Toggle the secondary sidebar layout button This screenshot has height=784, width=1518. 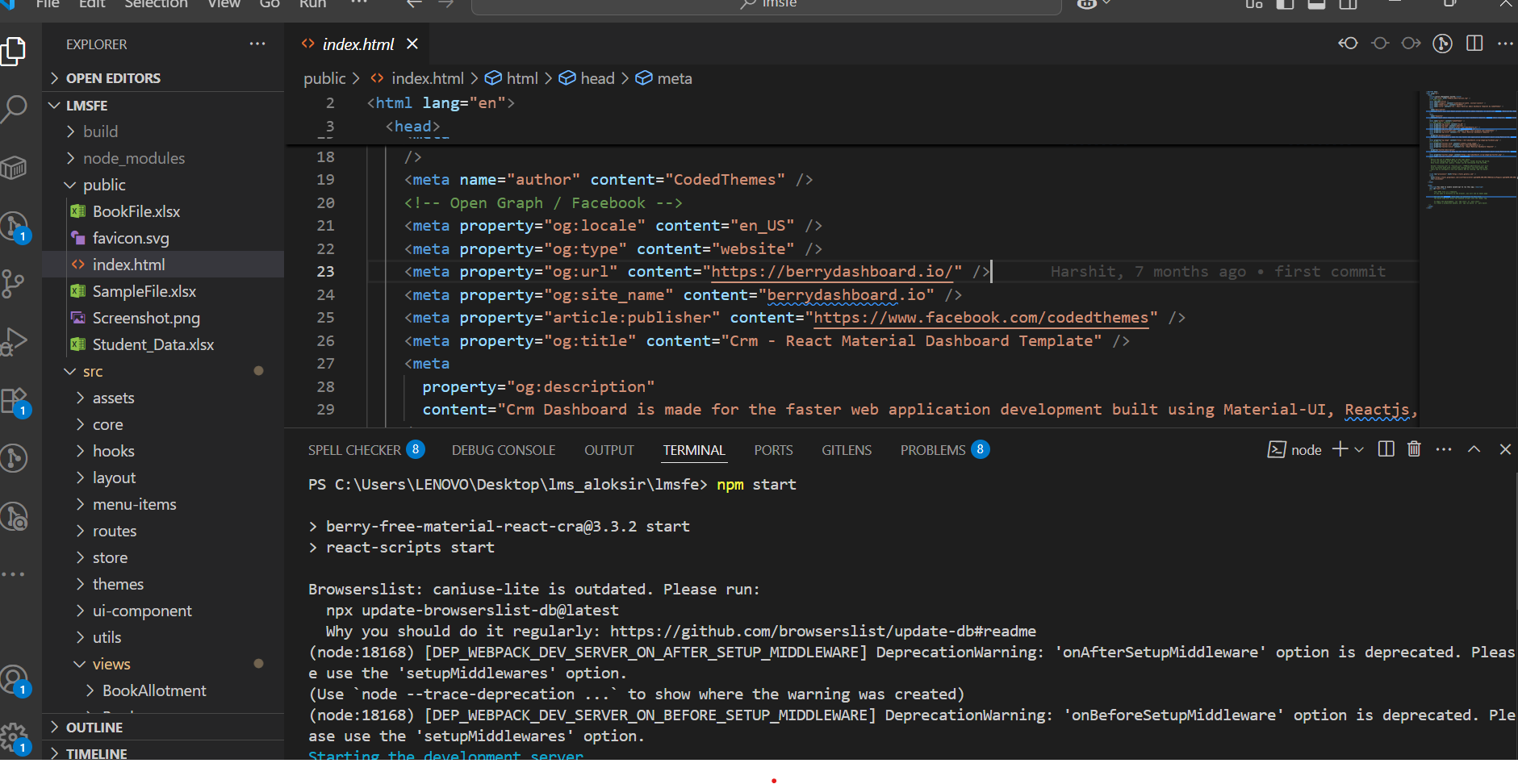(1348, 4)
